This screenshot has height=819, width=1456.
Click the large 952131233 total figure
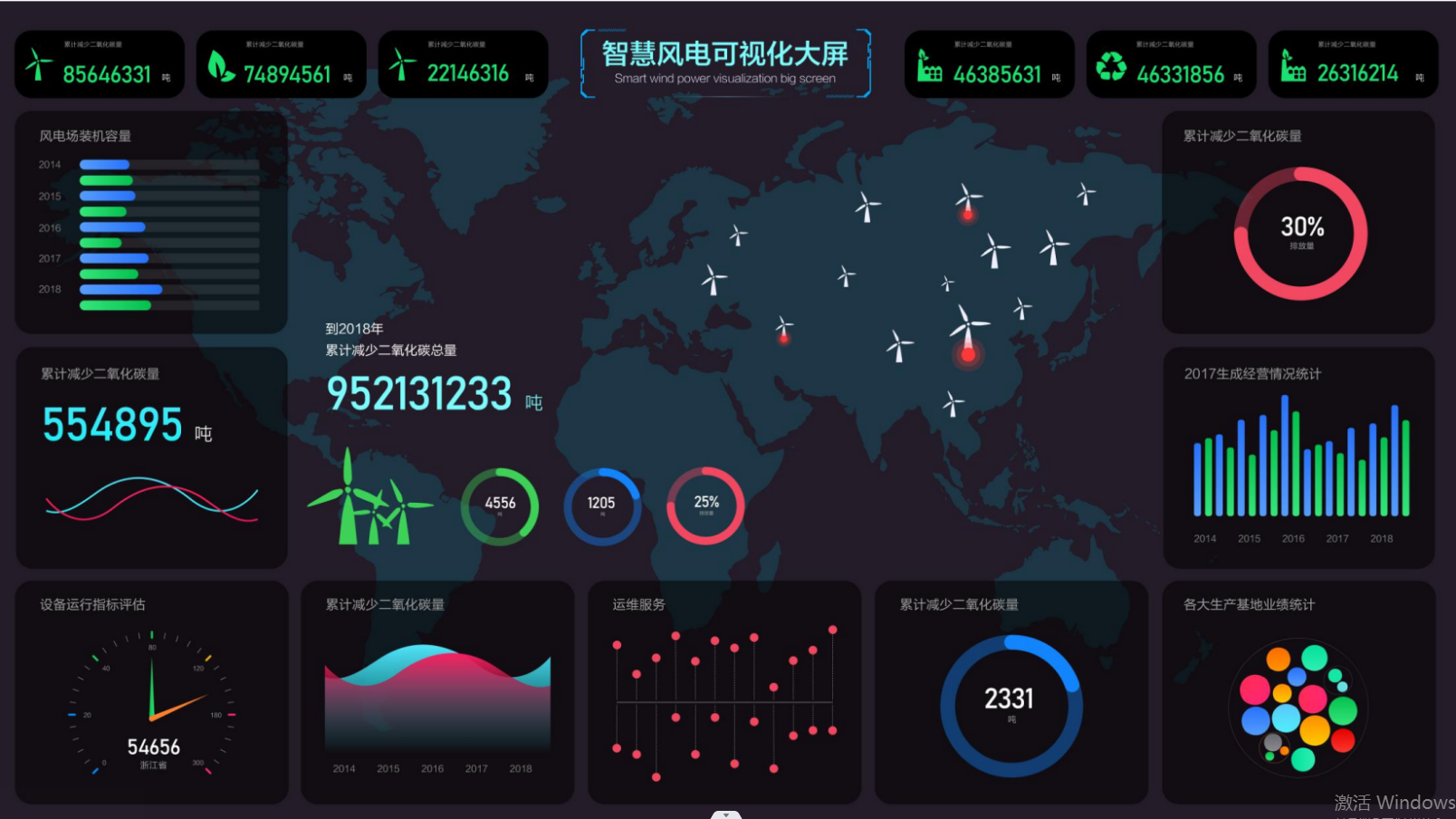coord(419,394)
